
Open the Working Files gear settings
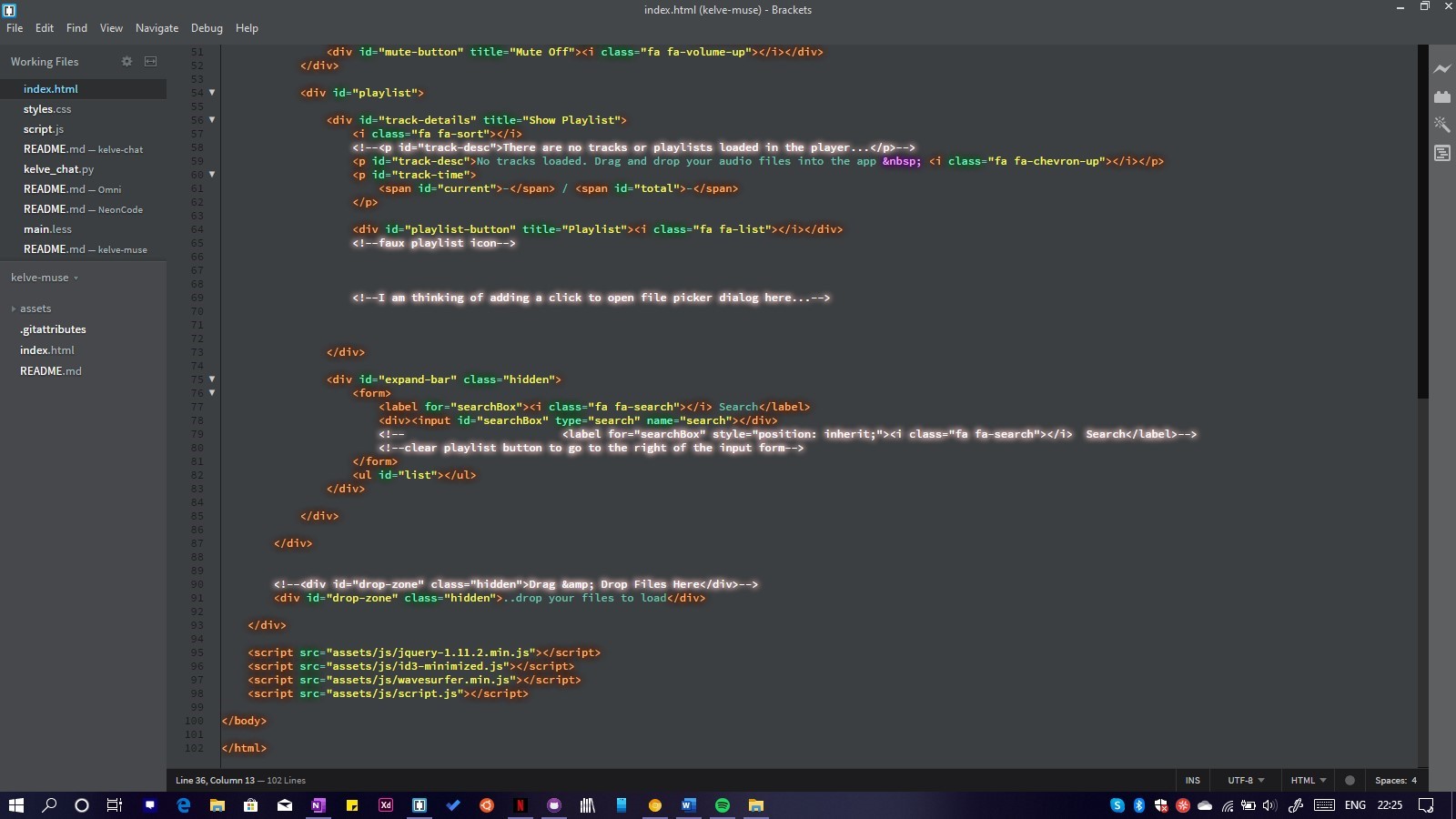click(x=126, y=61)
